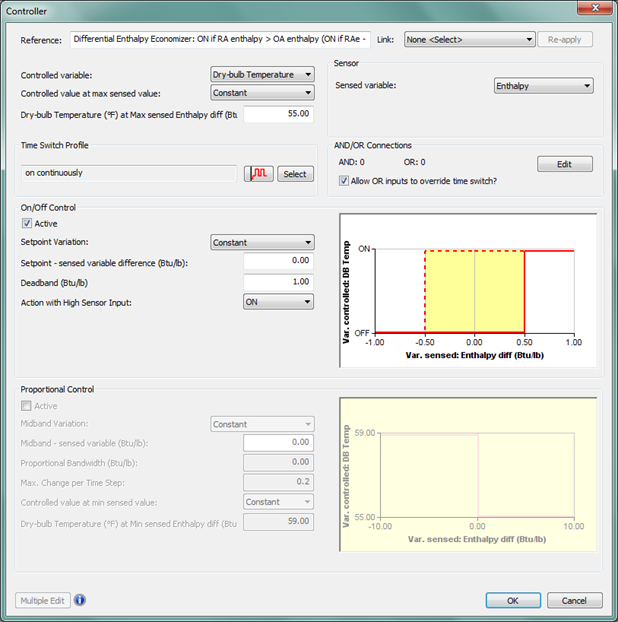Viewport: 618px width, 622px height.
Task: Click the Dry-bulb Temperature at Max 55.00 field
Action: pos(278,114)
